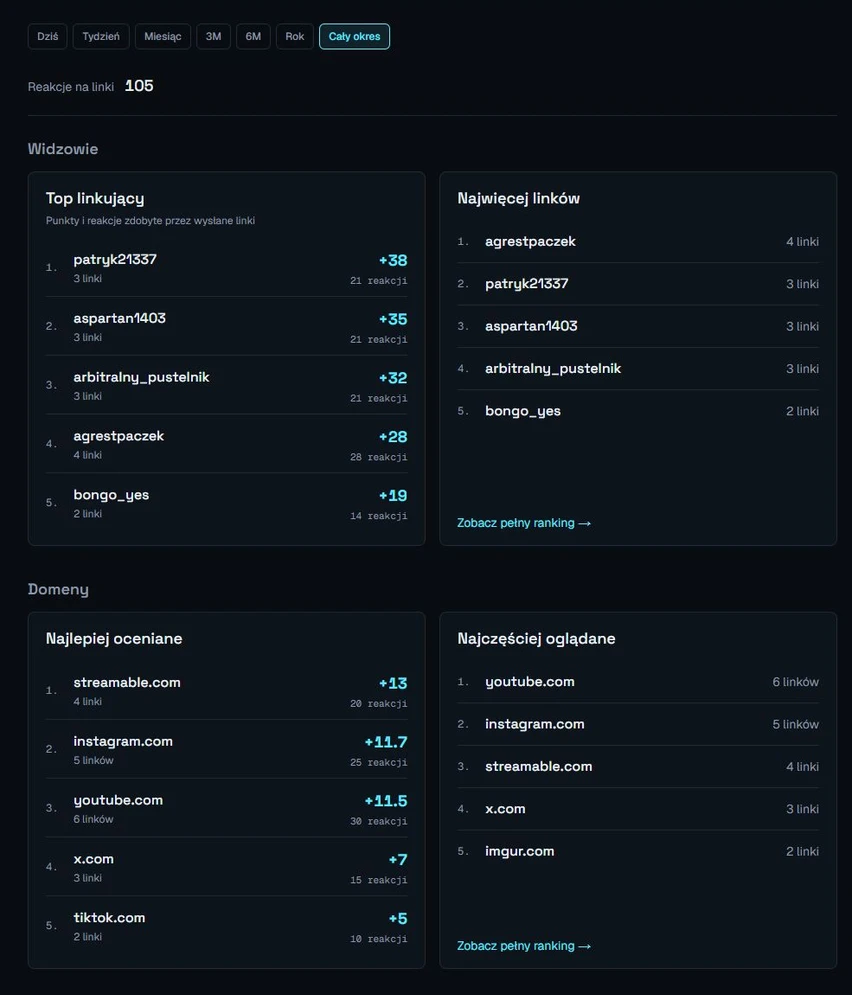Click imgur.com in Najczęściej oglądane
Image resolution: width=852 pixels, height=995 pixels.
[x=520, y=852]
